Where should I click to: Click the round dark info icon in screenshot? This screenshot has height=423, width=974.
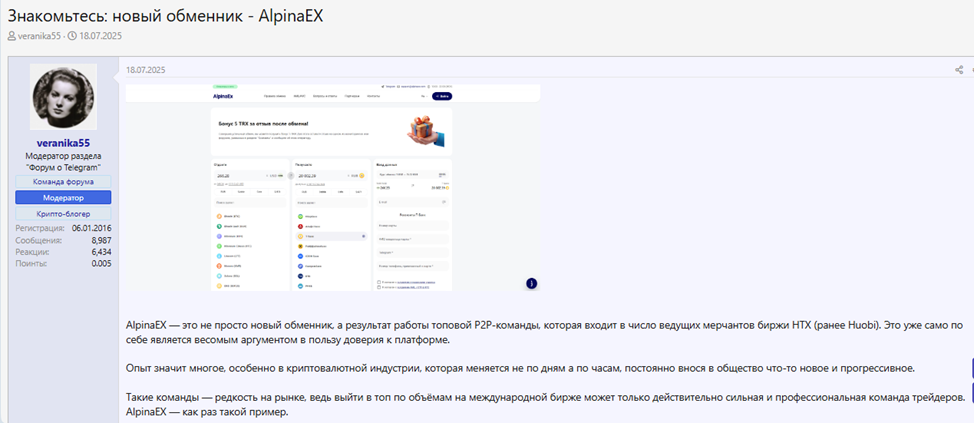pos(531,283)
